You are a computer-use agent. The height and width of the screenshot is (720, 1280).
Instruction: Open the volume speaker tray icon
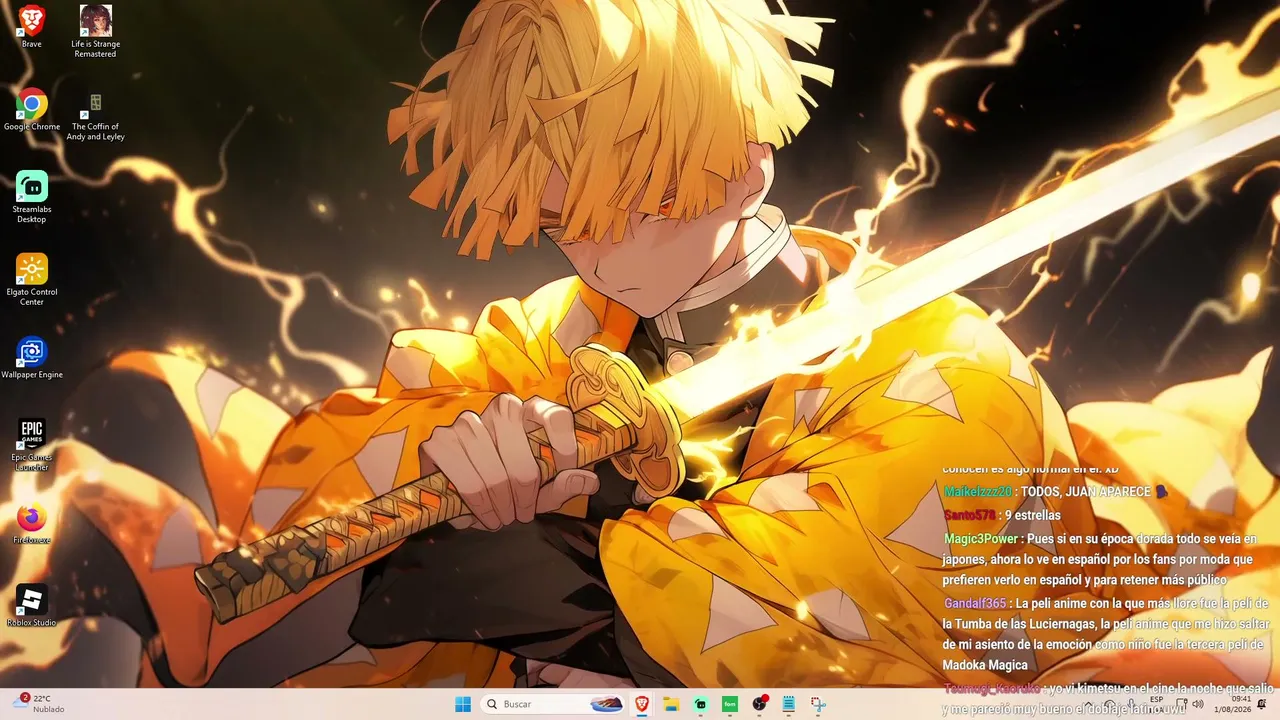1199,704
